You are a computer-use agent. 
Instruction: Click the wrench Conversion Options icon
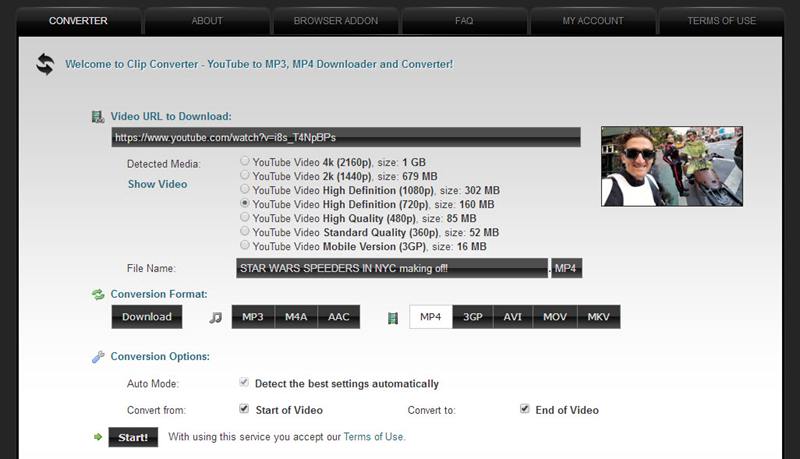click(x=98, y=356)
